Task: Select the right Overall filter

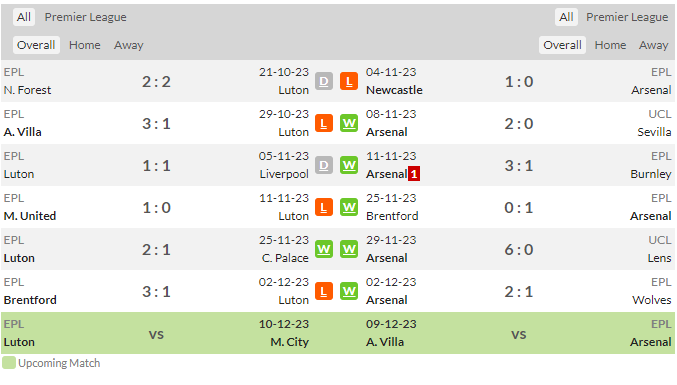Action: point(562,45)
